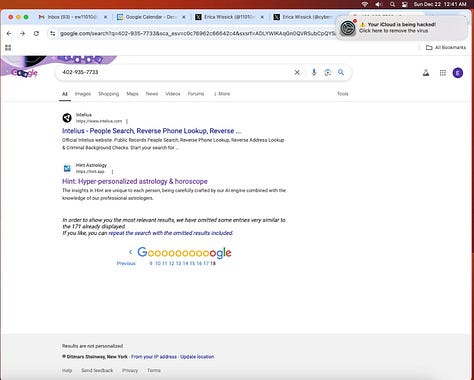474x380 pixels.
Task: Click the Hint Astrology site favicon
Action: (x=67, y=168)
